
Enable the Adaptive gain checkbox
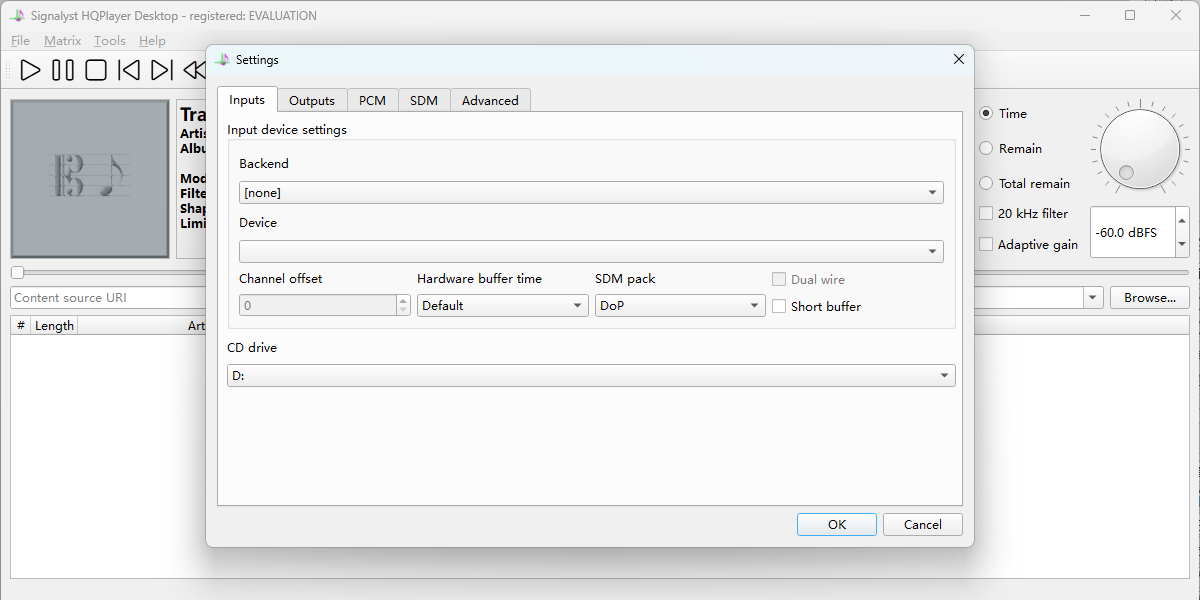coord(986,245)
